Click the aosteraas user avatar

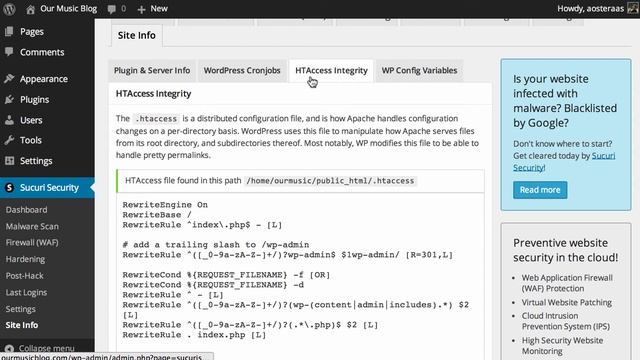633,8
